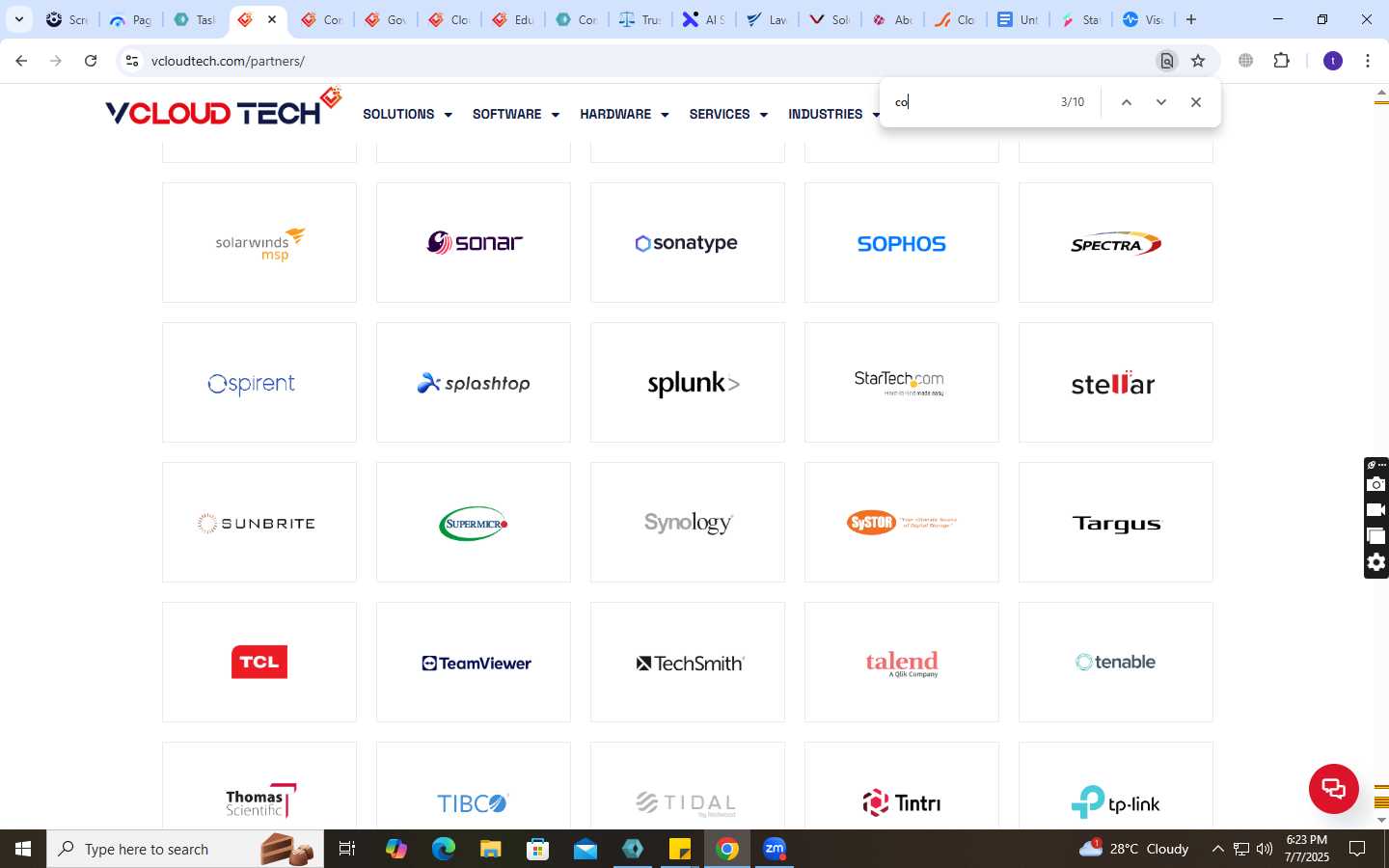Open Chrome's three-dot menu
This screenshot has width=1389, height=868.
(1368, 61)
